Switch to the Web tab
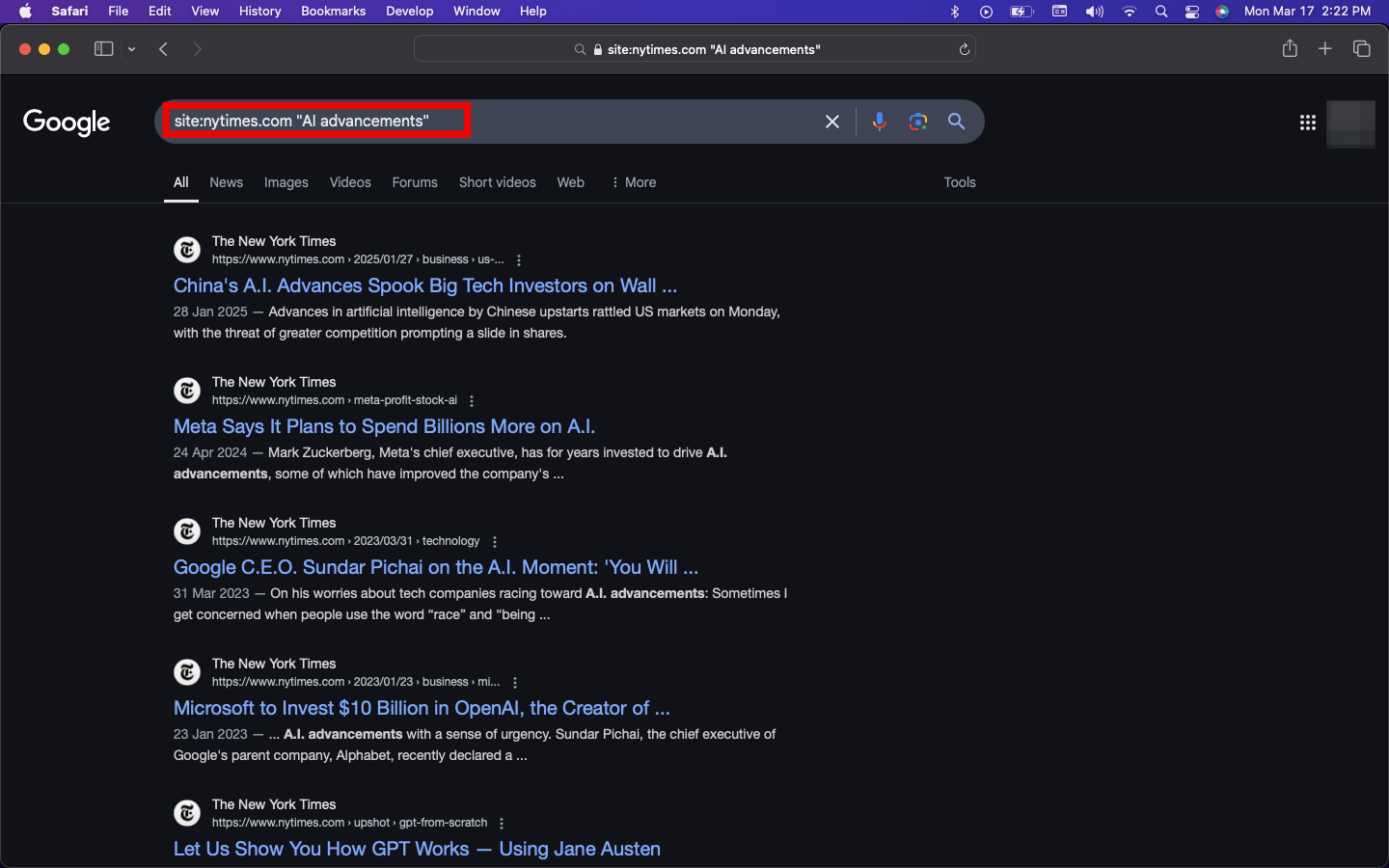Screen dimensions: 1389x868 point(571,182)
